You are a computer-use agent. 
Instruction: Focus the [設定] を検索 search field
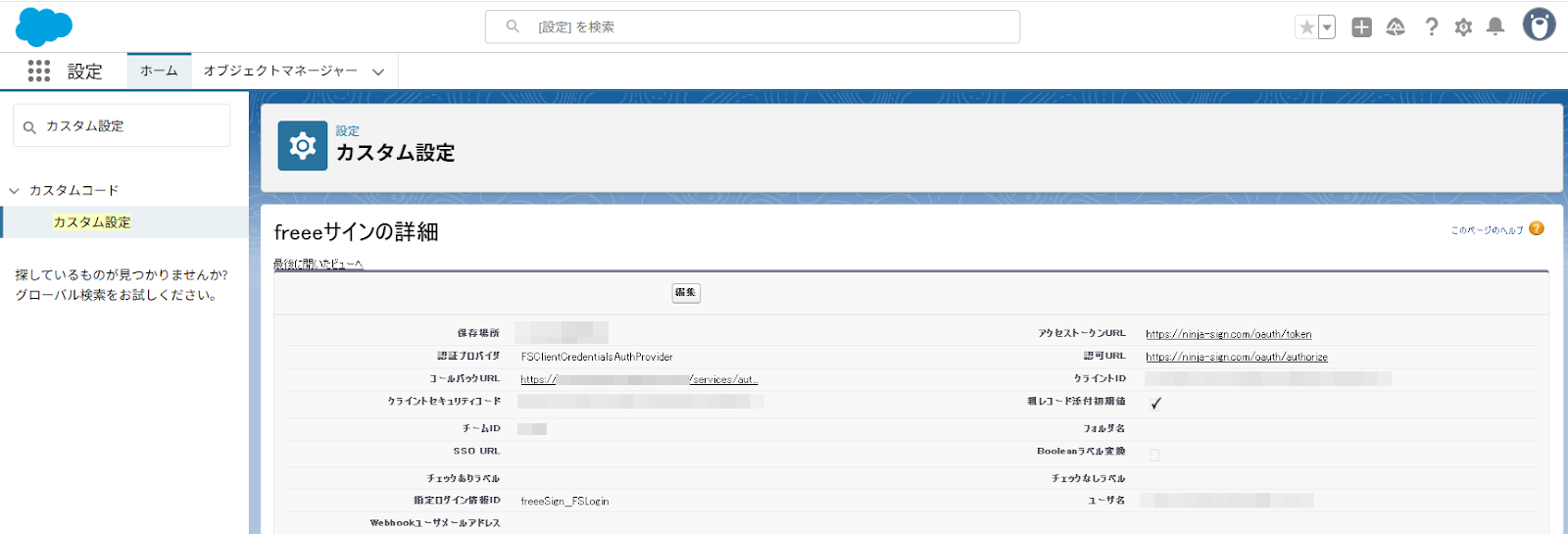753,26
